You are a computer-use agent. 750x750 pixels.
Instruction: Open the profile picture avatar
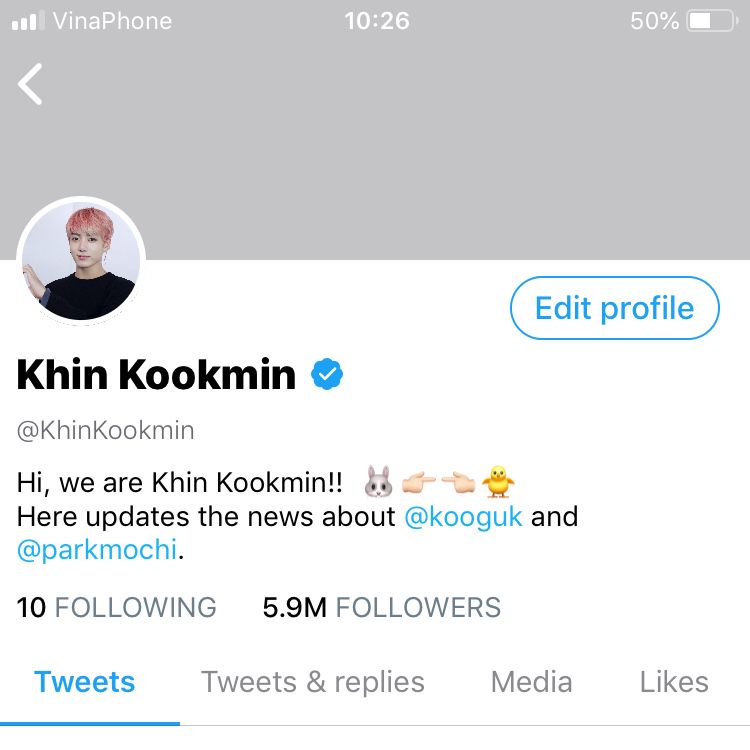81,261
